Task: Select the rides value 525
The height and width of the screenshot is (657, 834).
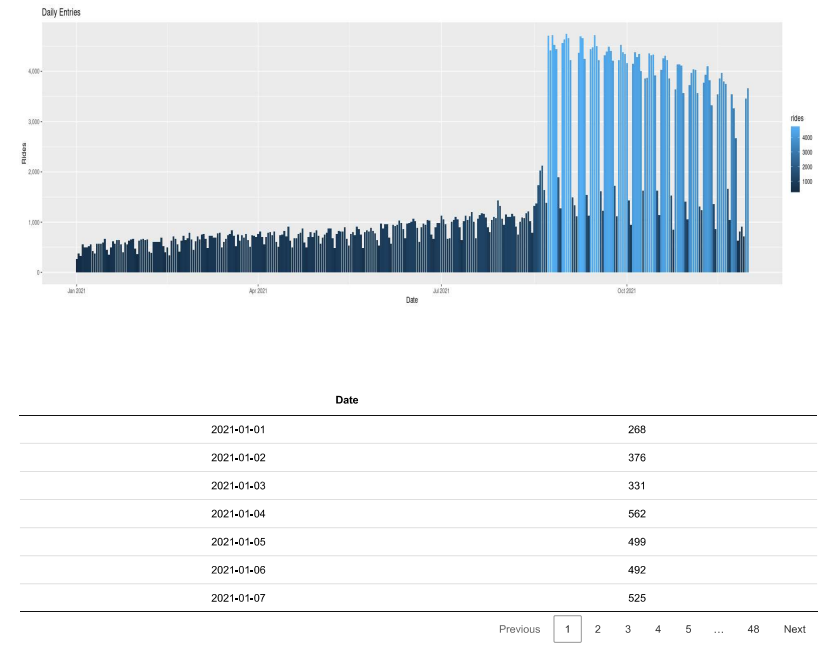Action: pos(637,598)
